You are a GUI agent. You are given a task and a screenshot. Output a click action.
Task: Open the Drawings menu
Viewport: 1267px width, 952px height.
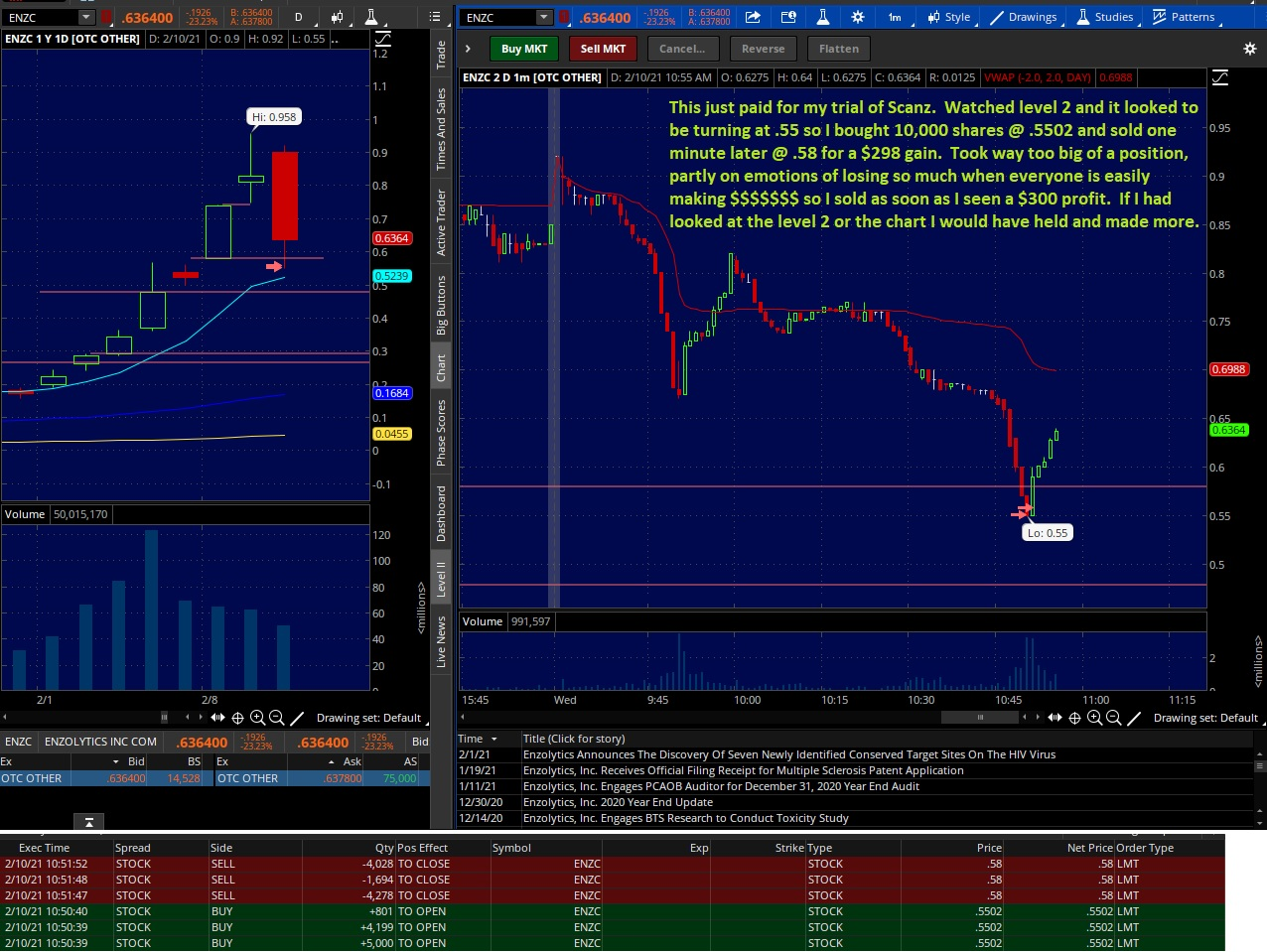point(1023,17)
